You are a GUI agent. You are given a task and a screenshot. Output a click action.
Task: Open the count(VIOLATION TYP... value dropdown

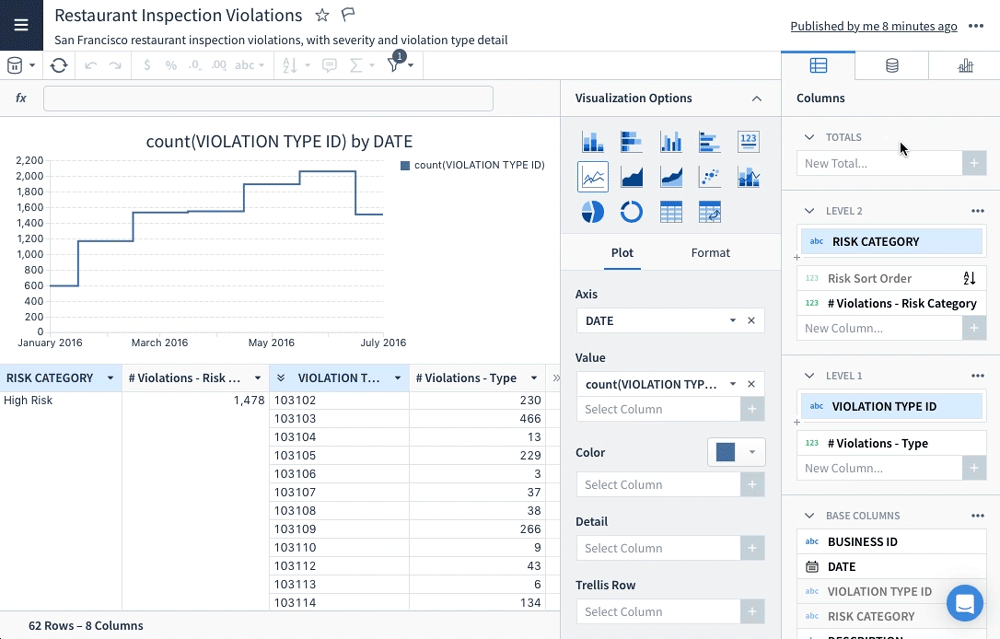coord(733,384)
